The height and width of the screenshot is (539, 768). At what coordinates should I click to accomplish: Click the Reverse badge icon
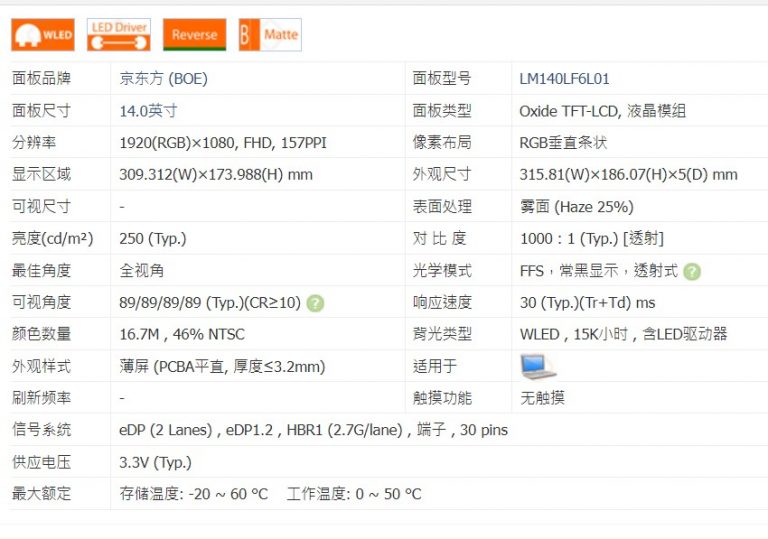pos(194,35)
